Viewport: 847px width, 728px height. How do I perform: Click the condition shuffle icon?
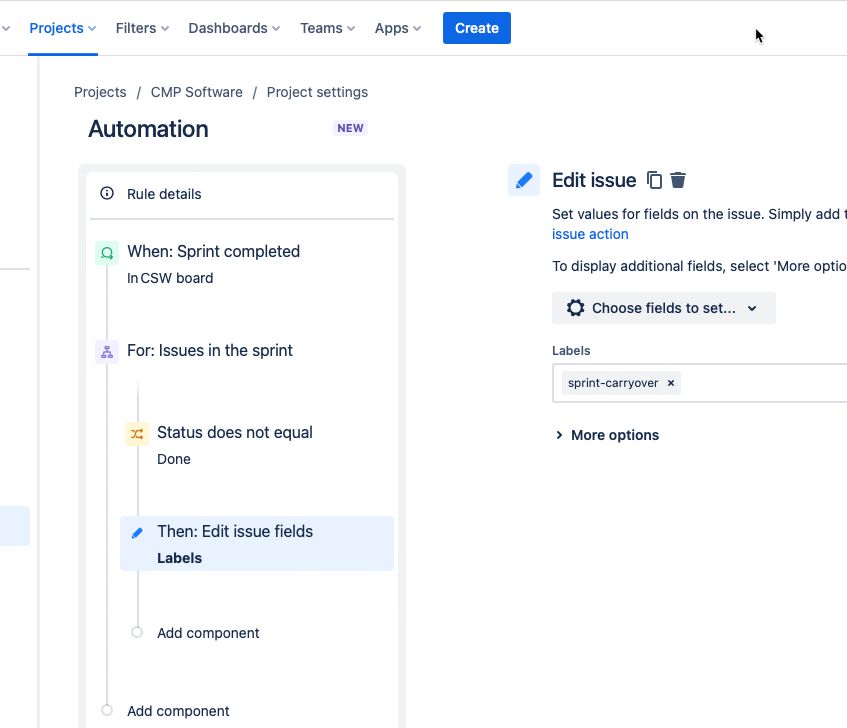point(137,434)
